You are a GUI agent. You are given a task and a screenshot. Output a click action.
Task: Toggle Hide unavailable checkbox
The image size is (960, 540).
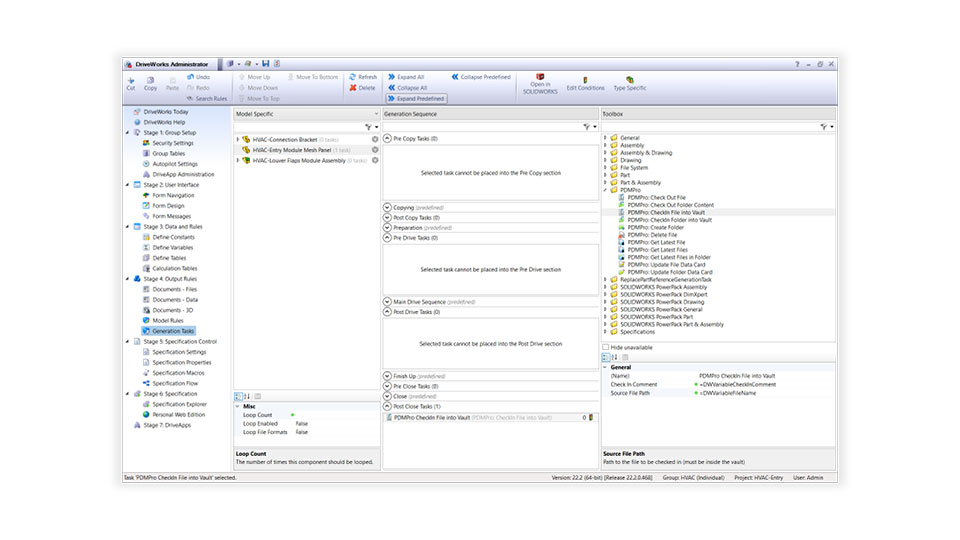pos(606,347)
